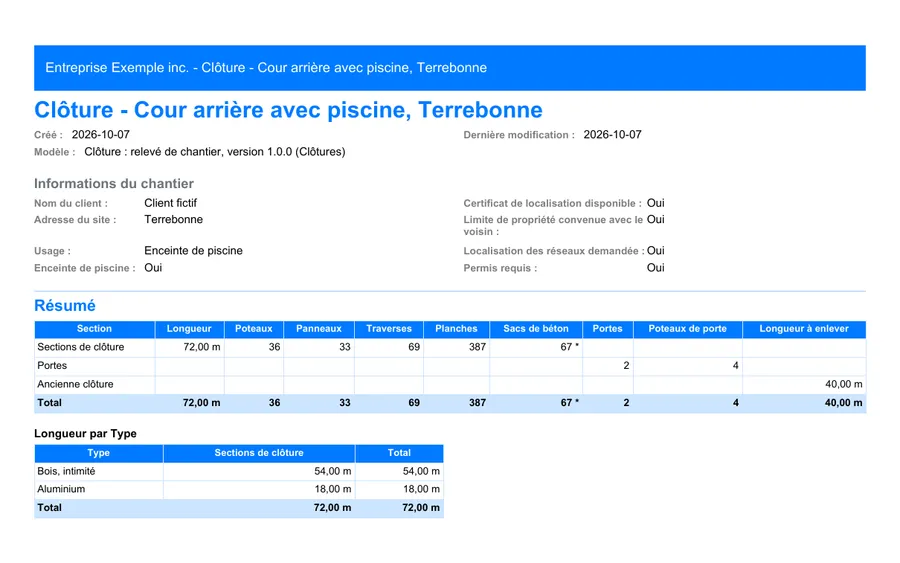Click the Total row's 69 traverses value
Screen dimensions: 900x563
point(414,403)
